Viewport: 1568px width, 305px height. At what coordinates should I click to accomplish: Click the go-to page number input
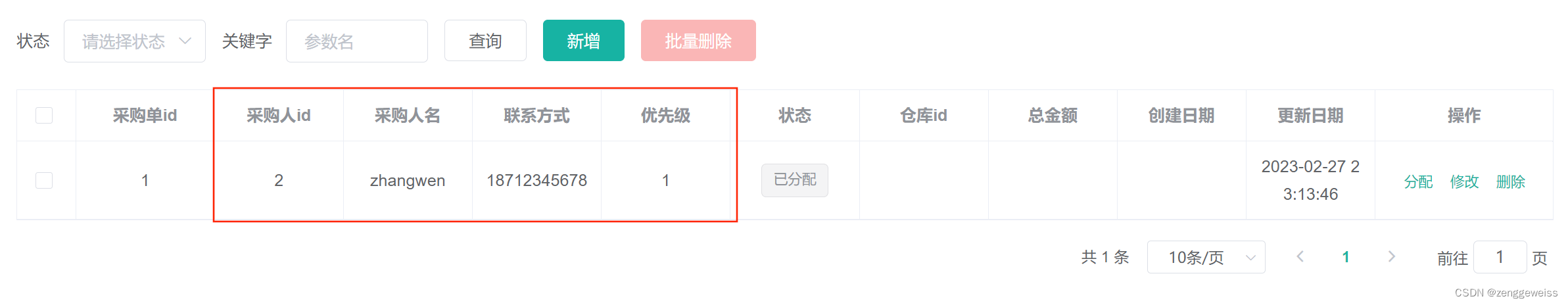[1500, 257]
